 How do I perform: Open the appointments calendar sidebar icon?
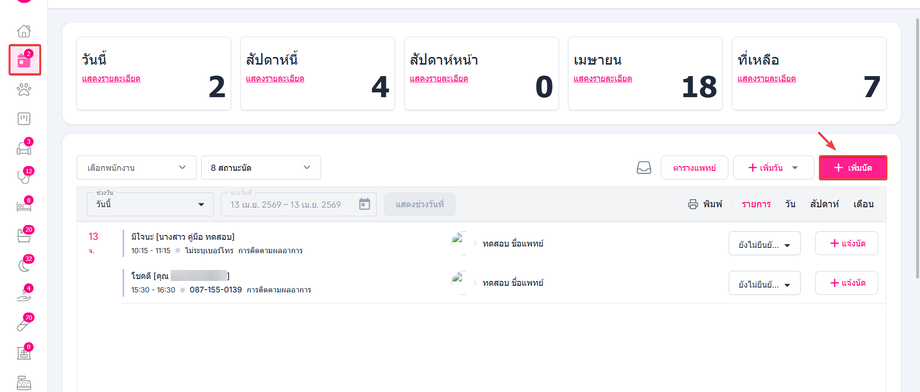point(24,60)
